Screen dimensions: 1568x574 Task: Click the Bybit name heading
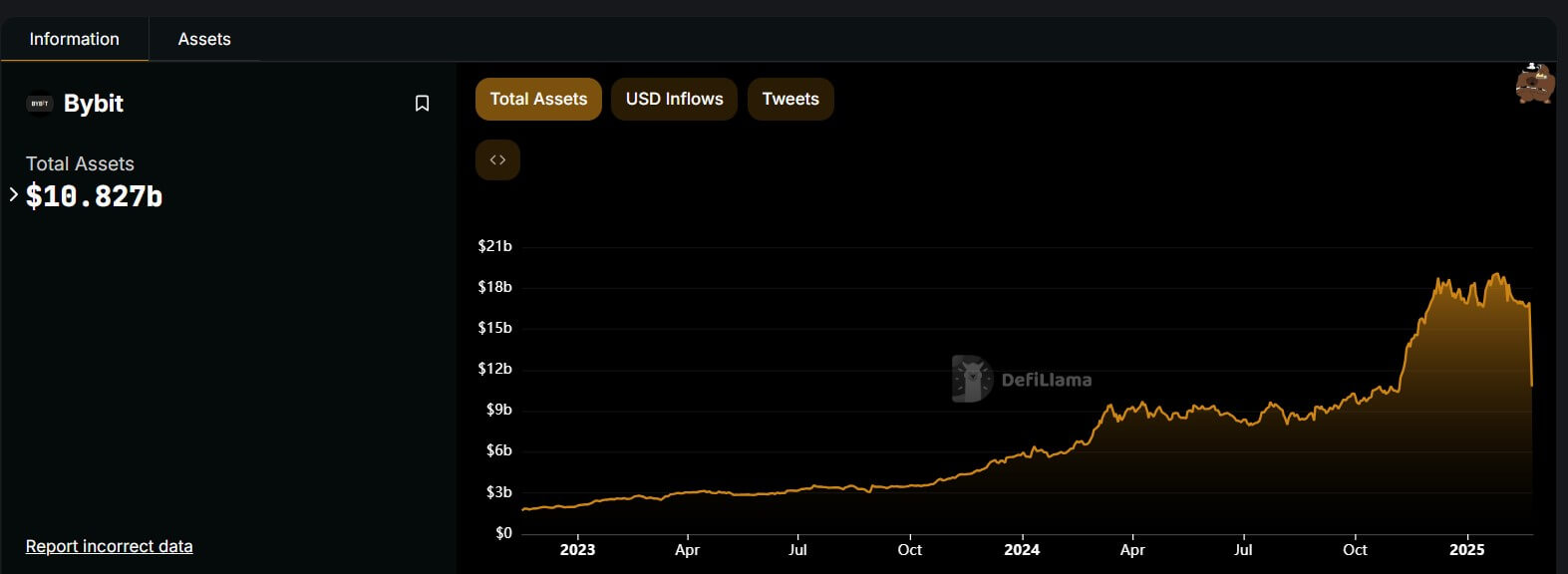tap(94, 104)
